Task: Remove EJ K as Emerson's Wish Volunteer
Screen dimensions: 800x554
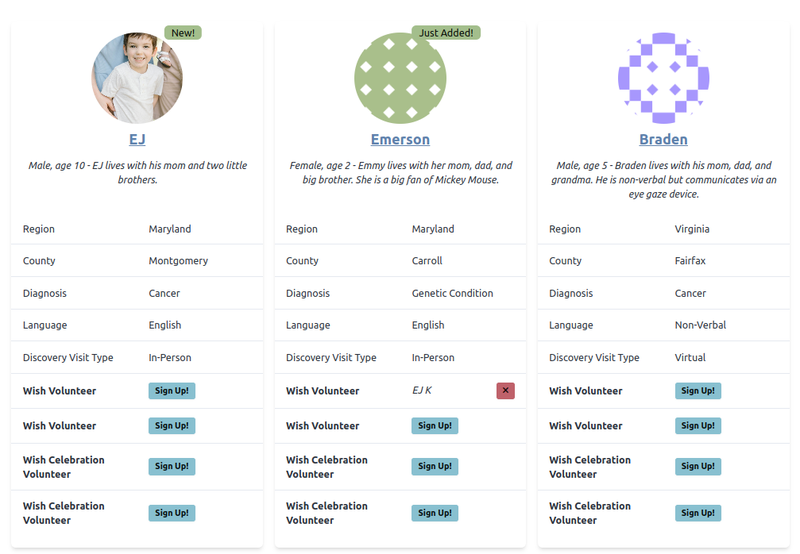Action: point(505,391)
